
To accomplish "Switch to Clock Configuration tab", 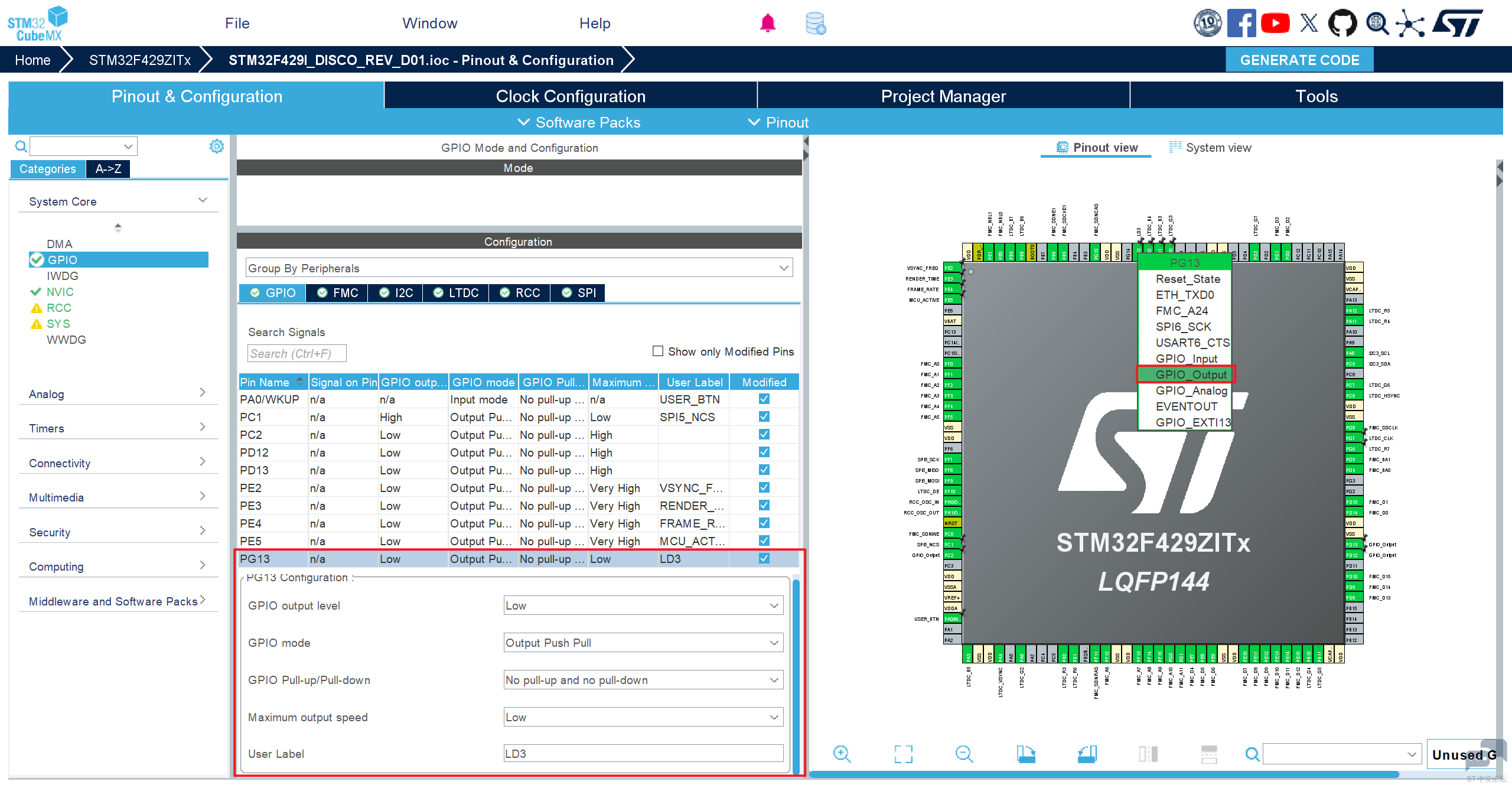I will click(x=570, y=96).
